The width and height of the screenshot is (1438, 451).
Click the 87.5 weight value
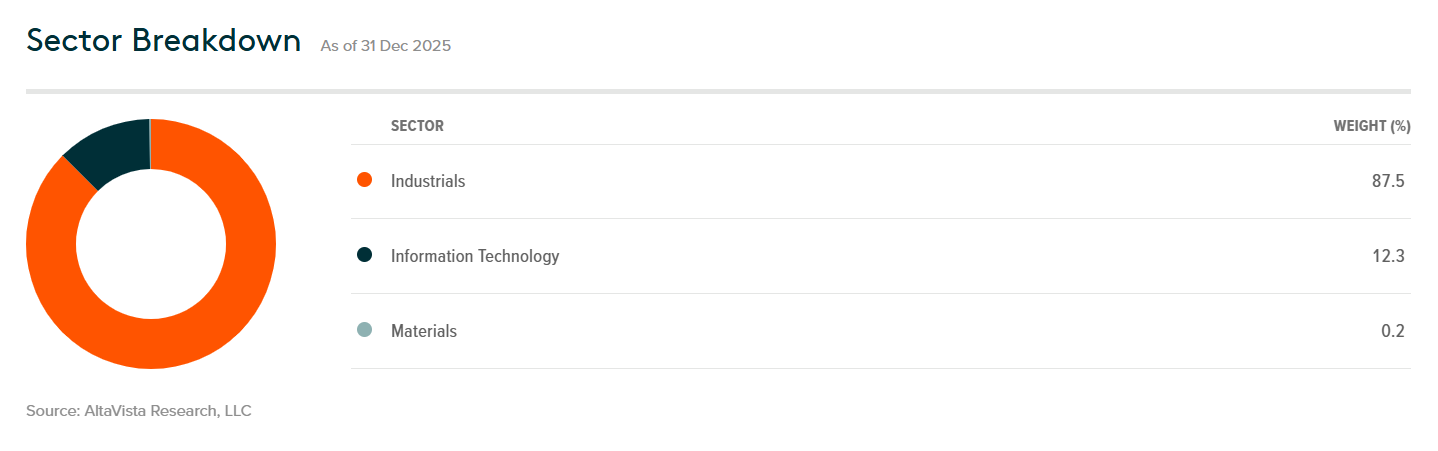1388,181
